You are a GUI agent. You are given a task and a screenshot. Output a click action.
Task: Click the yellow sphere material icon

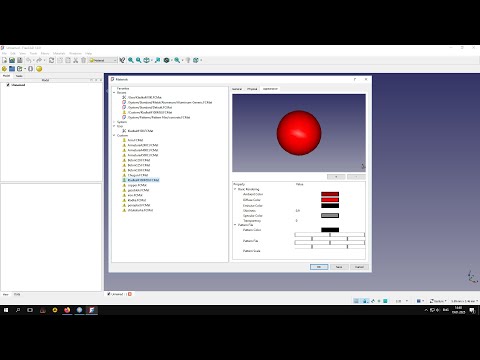pyautogui.click(x=39, y=69)
